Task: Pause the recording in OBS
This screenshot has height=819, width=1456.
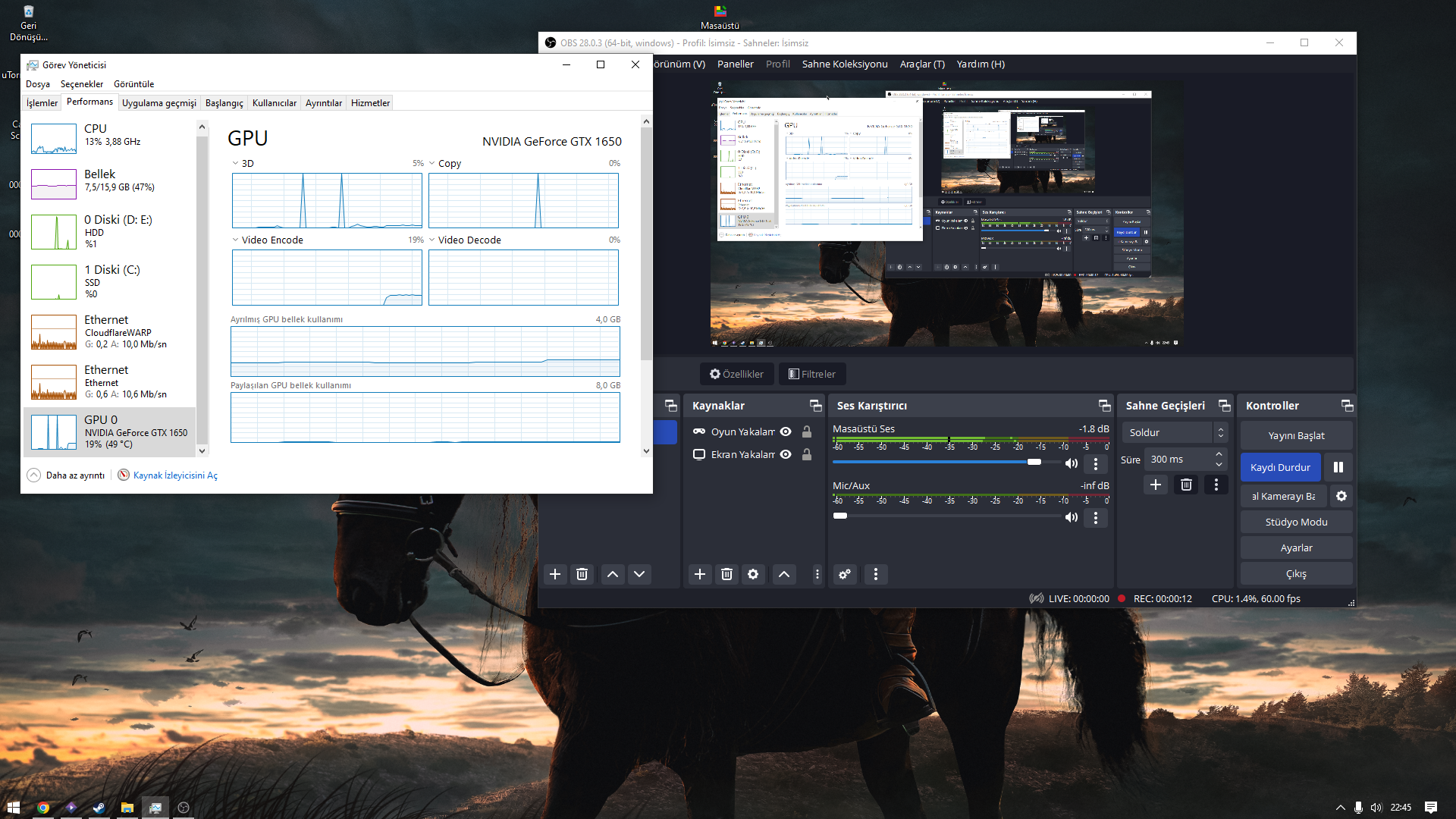Action: (1338, 467)
